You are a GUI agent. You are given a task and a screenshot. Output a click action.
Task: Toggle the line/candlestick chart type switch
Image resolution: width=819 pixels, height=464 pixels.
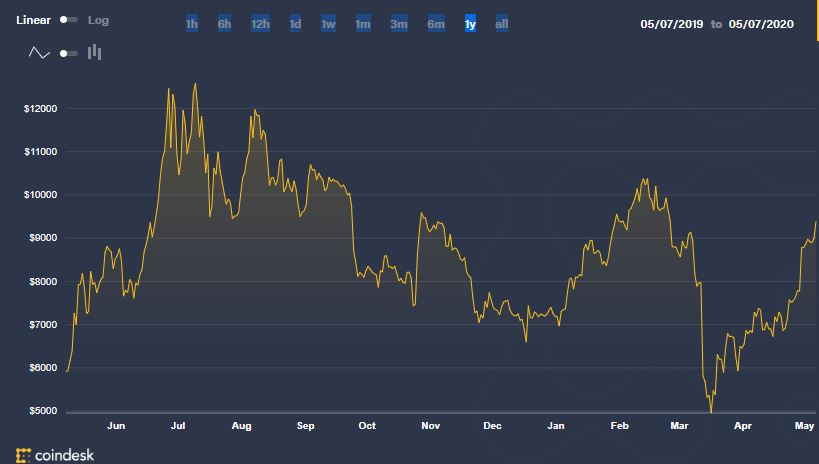click(68, 53)
